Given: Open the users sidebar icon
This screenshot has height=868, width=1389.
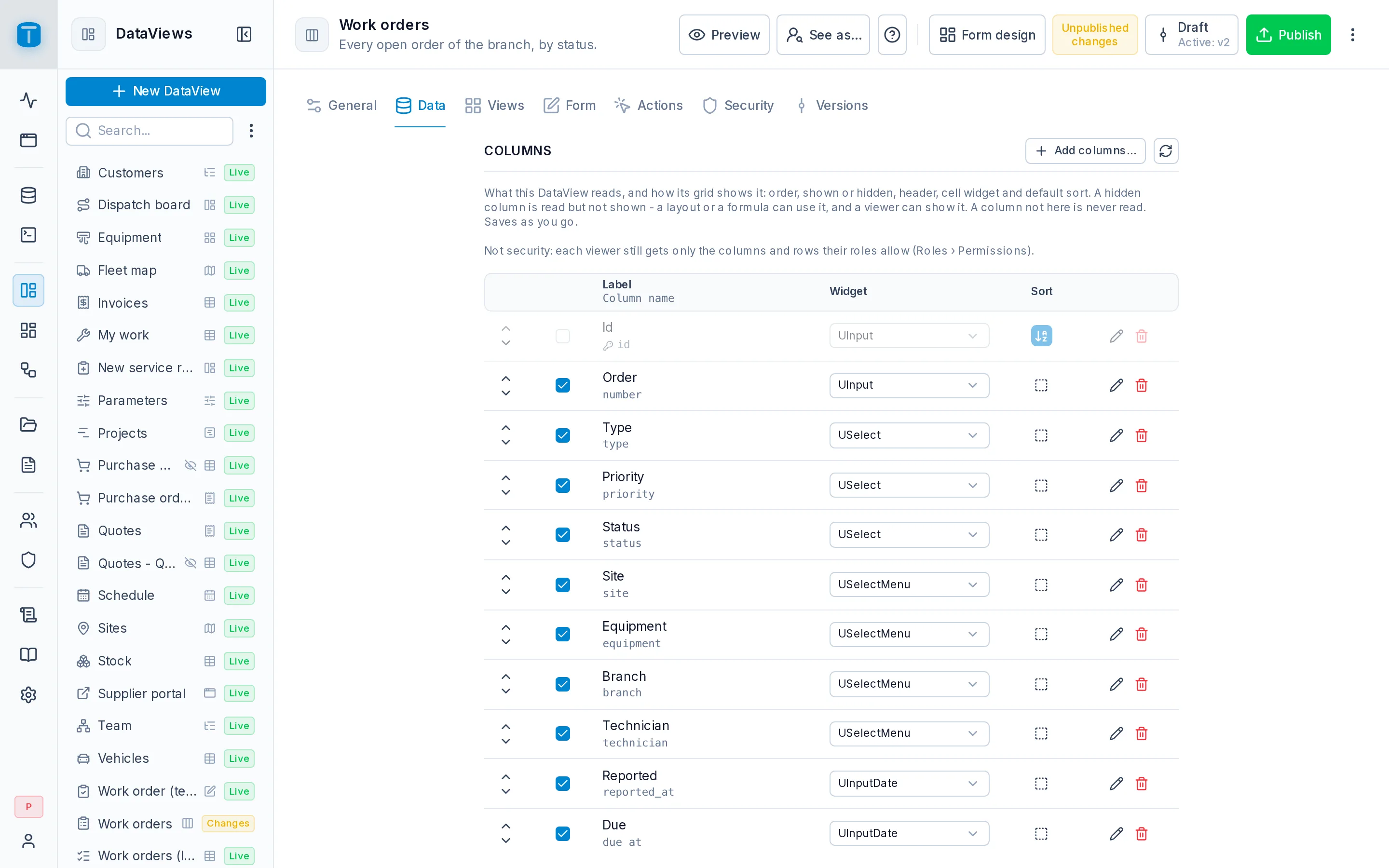Looking at the screenshot, I should (28, 520).
